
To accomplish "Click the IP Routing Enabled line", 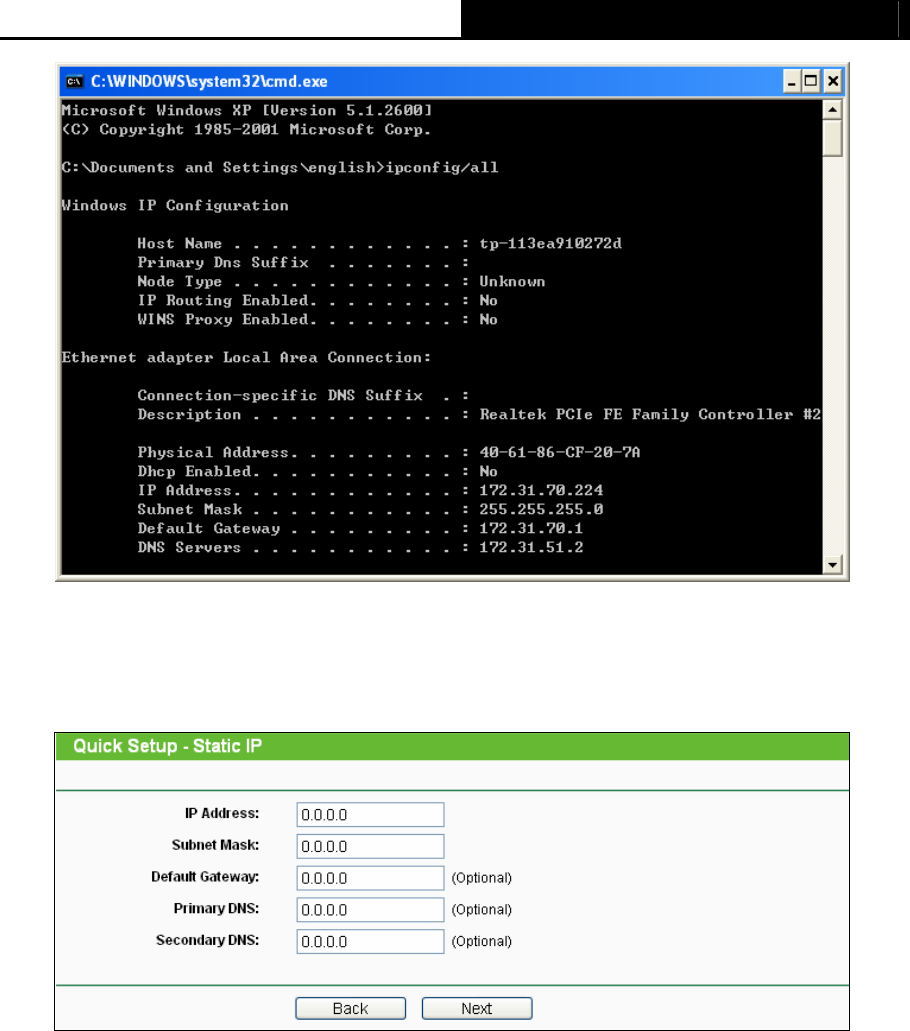I will tap(318, 300).
